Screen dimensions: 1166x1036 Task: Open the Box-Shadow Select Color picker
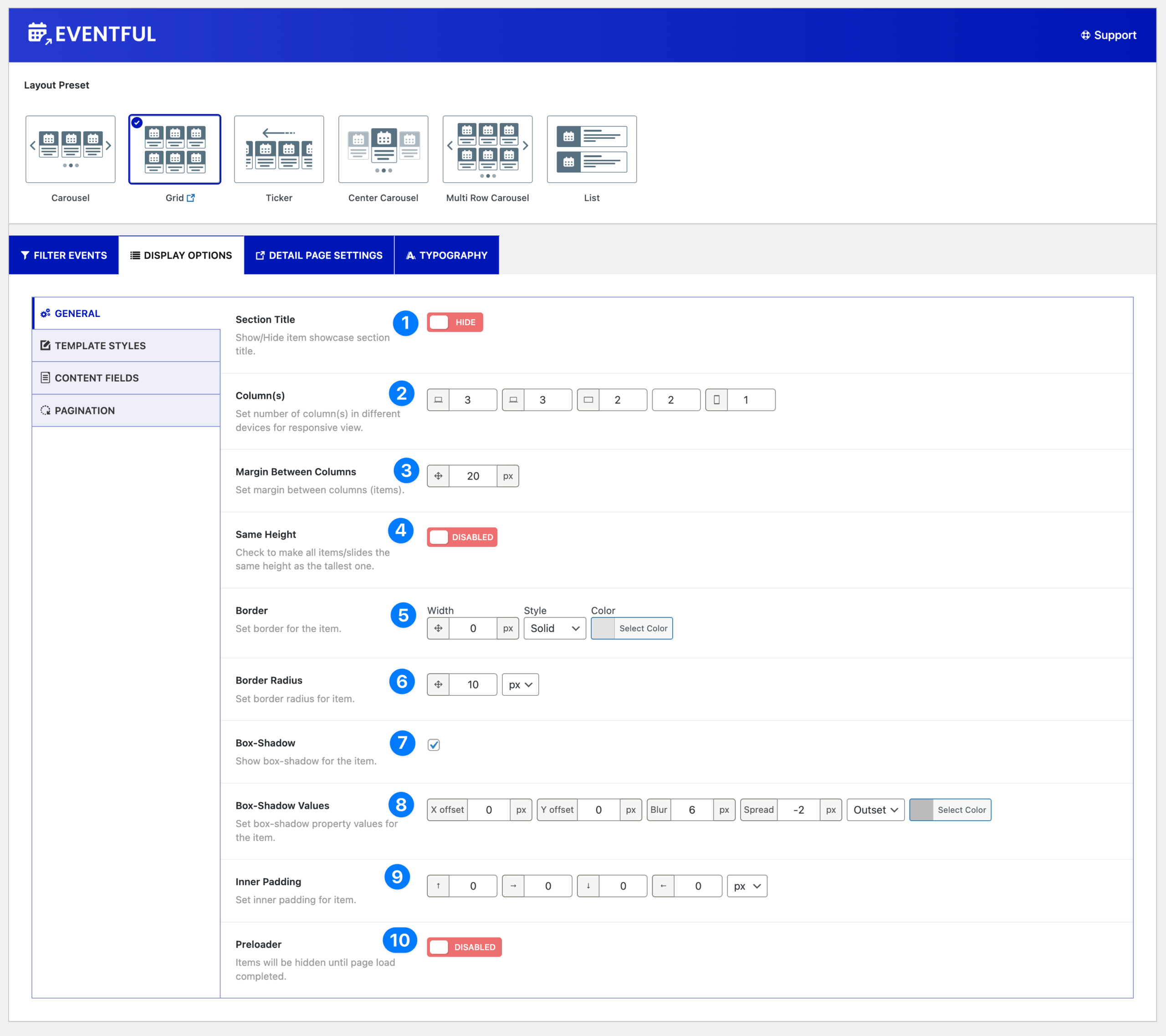coord(950,810)
